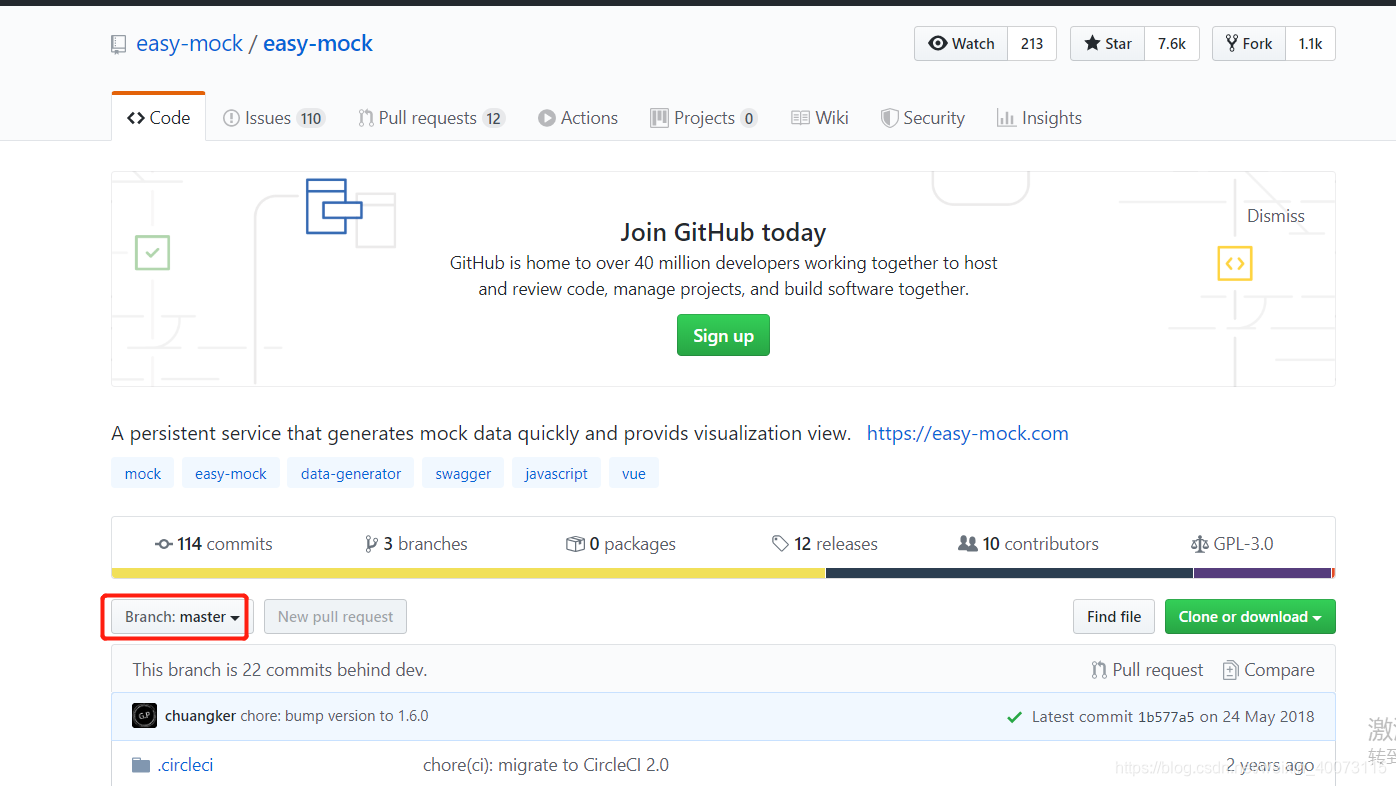This screenshot has width=1396, height=786.
Task: View the 10 contributors link
Action: click(1028, 544)
